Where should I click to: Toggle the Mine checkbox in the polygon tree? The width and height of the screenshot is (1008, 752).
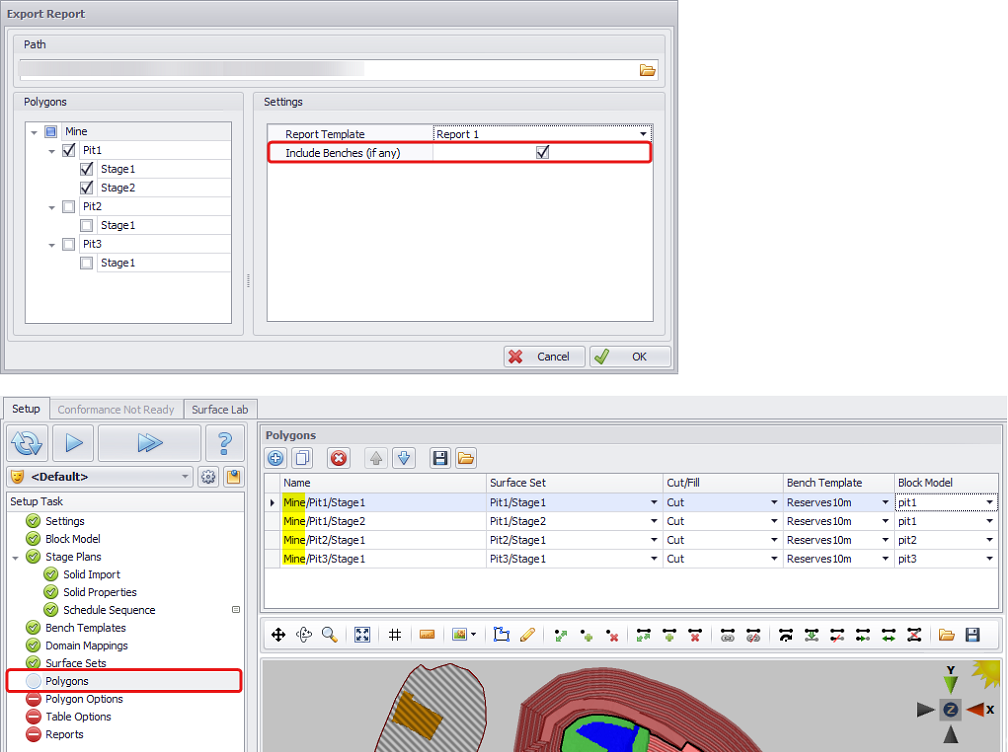51,132
